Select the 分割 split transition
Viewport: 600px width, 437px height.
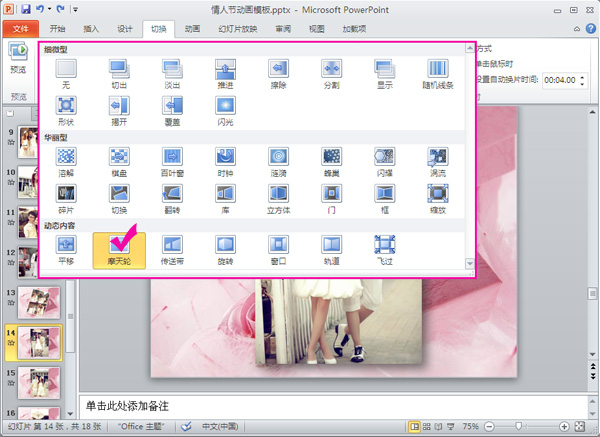(x=331, y=74)
